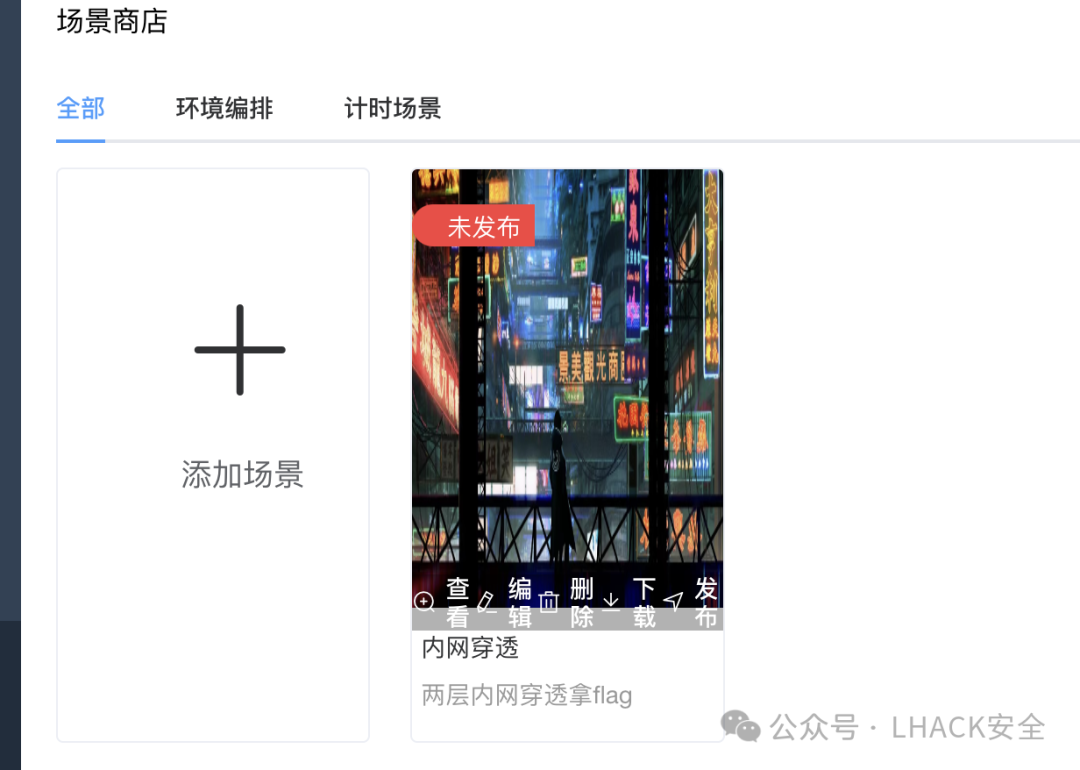Select the 全部 tab
Image resolution: width=1080 pixels, height=770 pixels.
point(81,108)
